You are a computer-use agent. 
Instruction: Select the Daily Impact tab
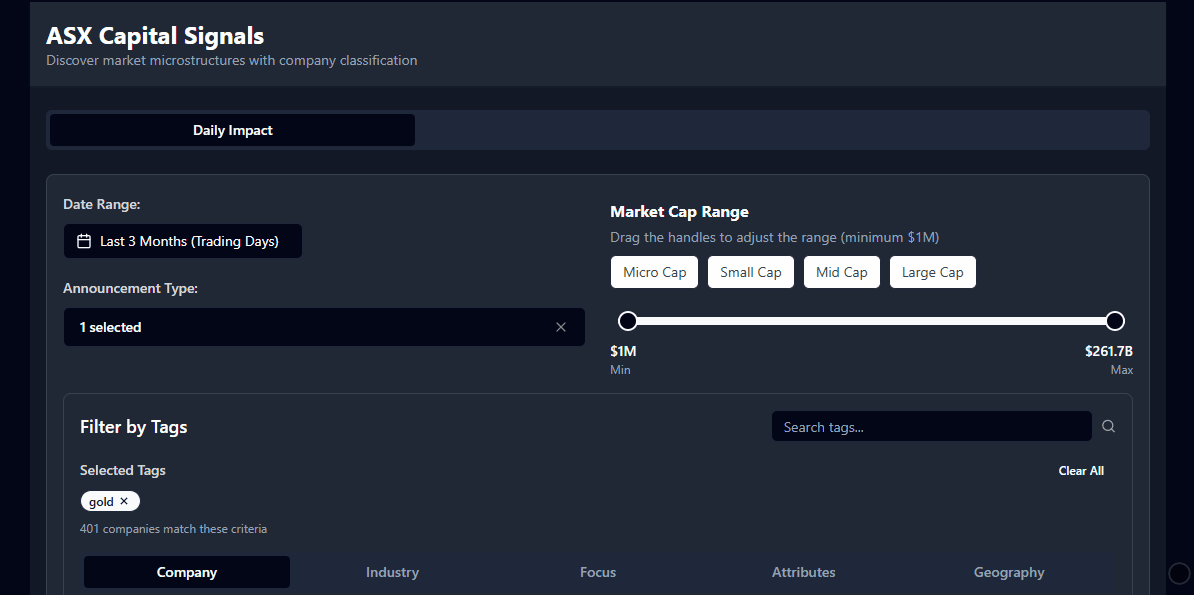tap(232, 130)
